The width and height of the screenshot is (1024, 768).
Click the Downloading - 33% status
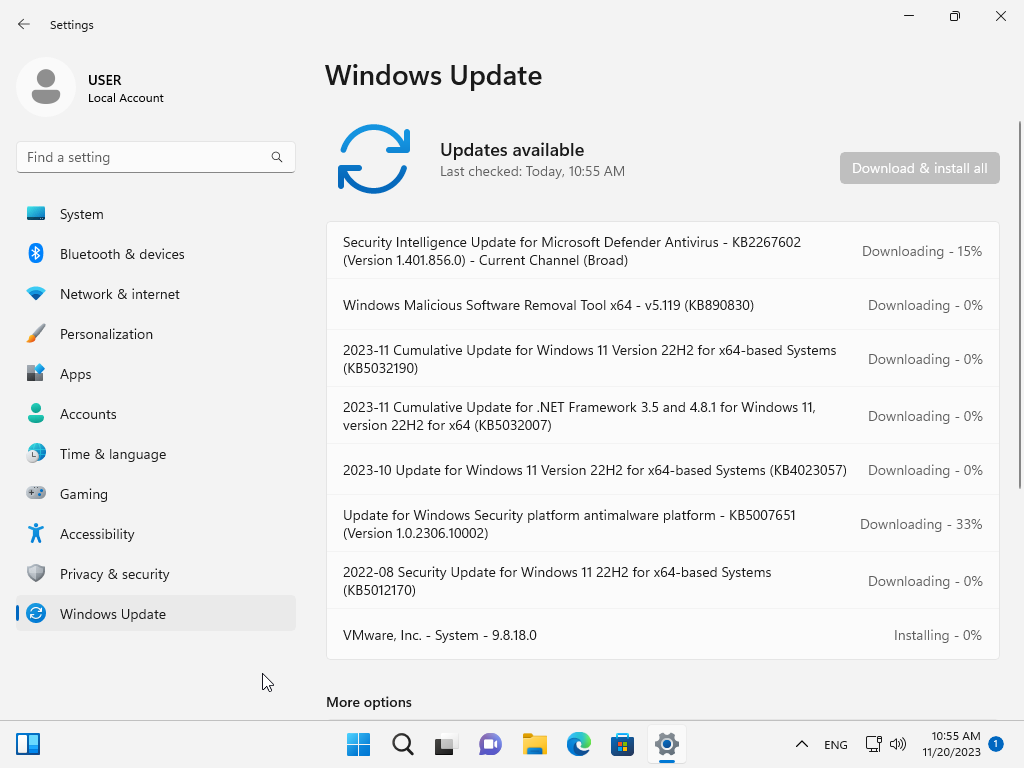921,524
